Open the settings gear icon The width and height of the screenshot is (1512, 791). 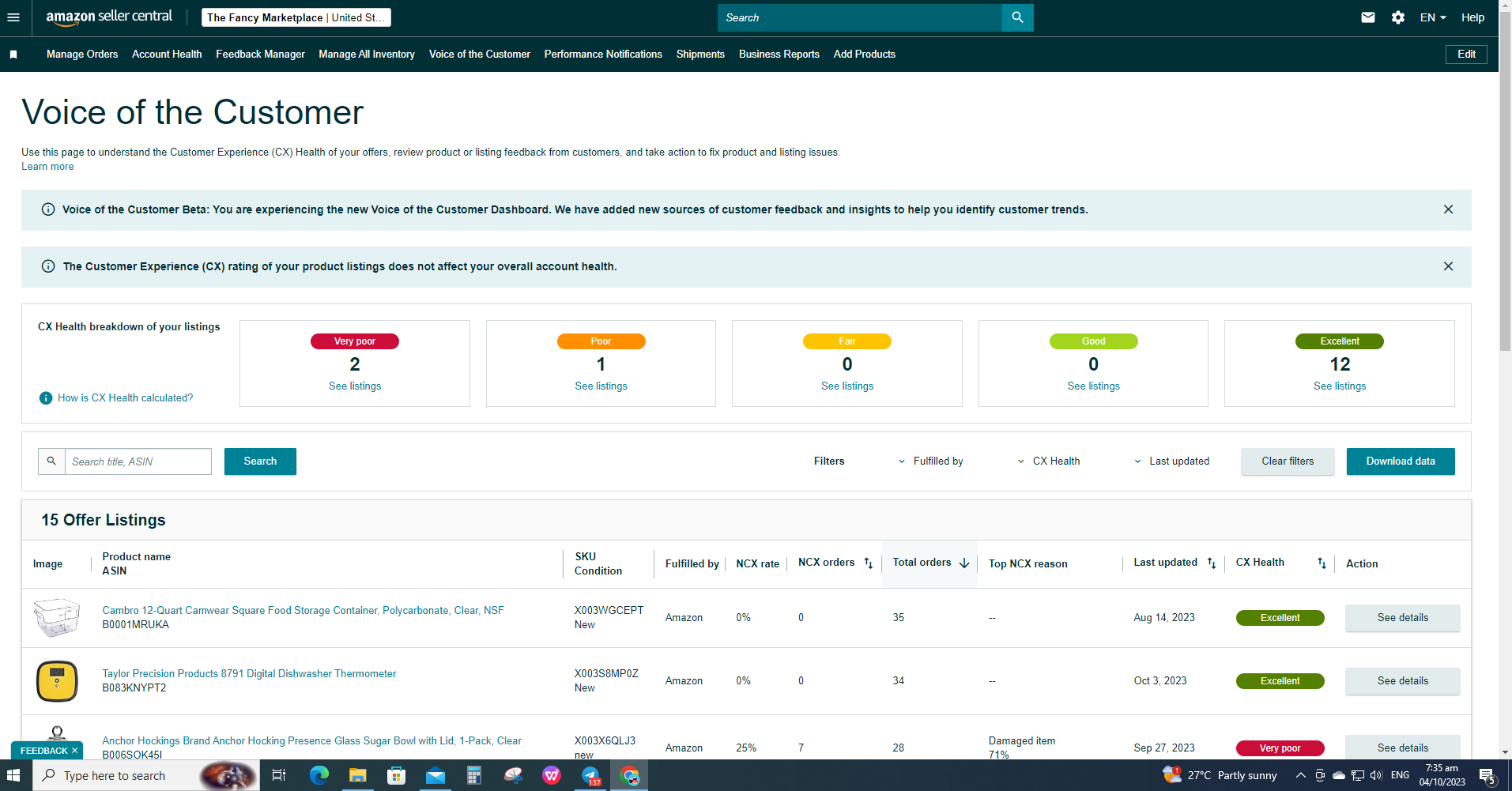pos(1398,17)
